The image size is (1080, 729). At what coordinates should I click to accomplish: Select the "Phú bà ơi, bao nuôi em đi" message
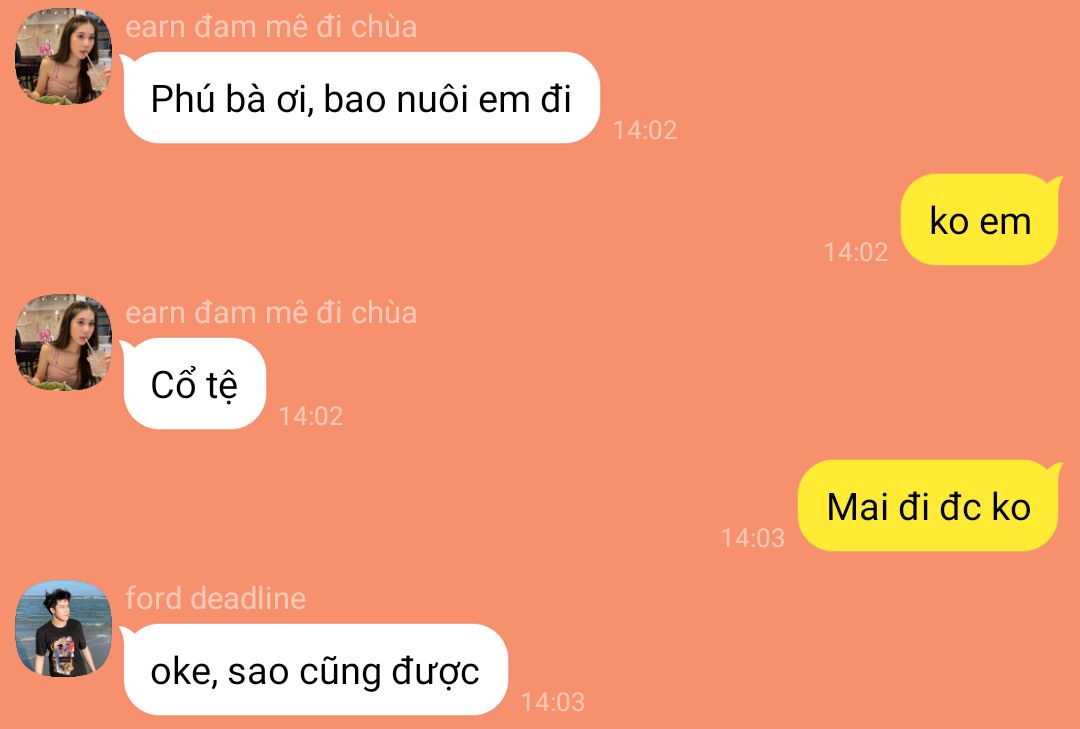point(361,98)
